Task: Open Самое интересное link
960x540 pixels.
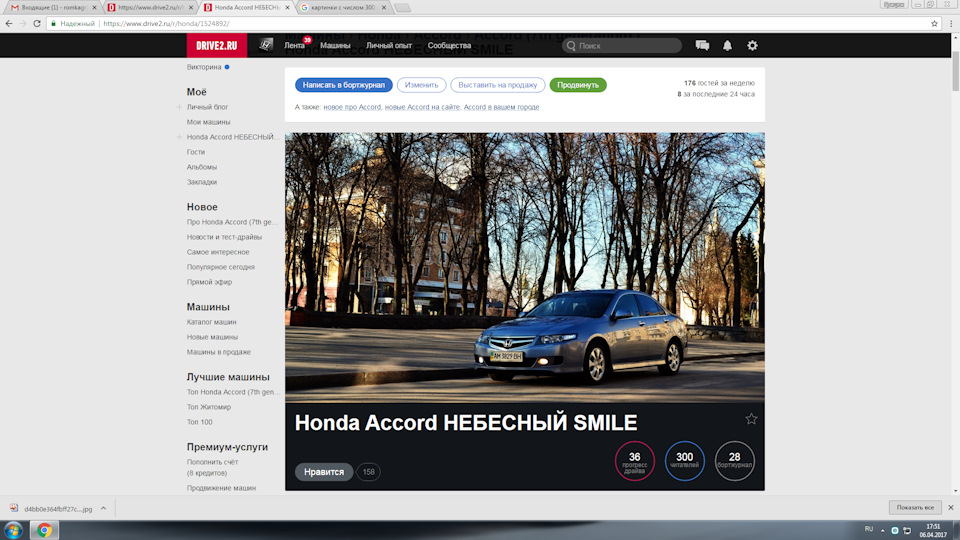Action: (x=218, y=252)
